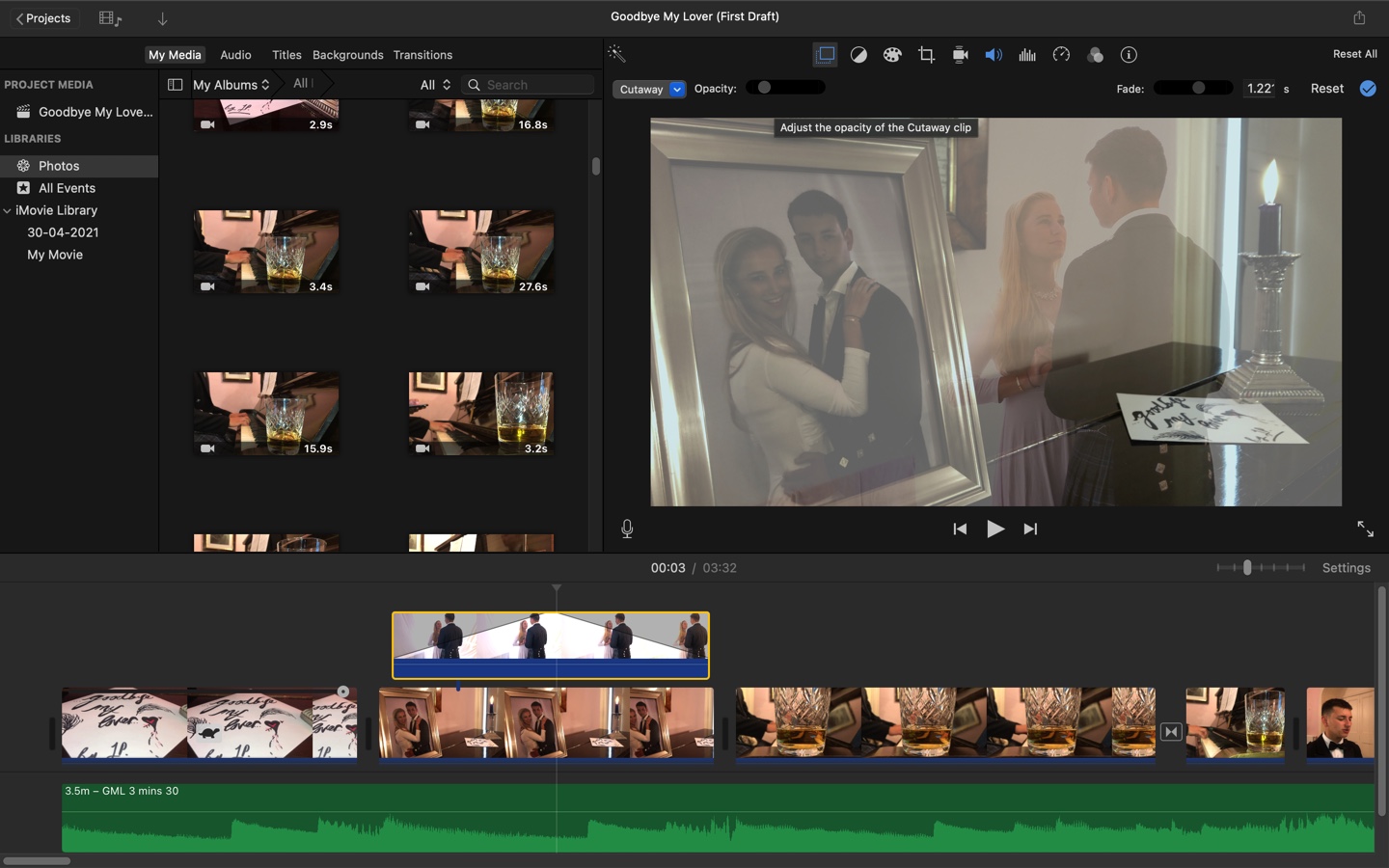
Task: Open Clip Filter and Audio Effects
Action: [1095, 55]
